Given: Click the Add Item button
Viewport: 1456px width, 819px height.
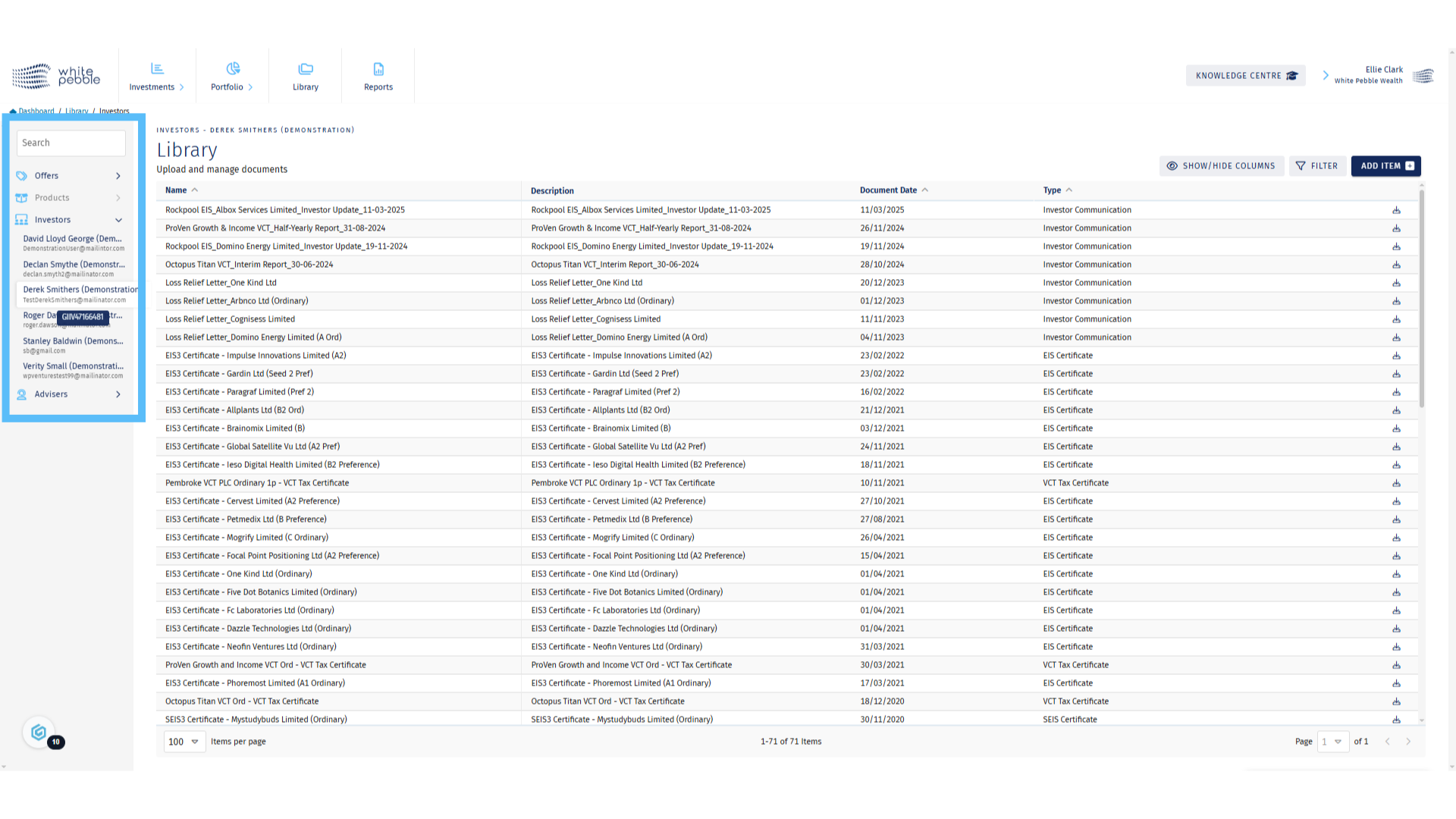Looking at the screenshot, I should [1385, 166].
